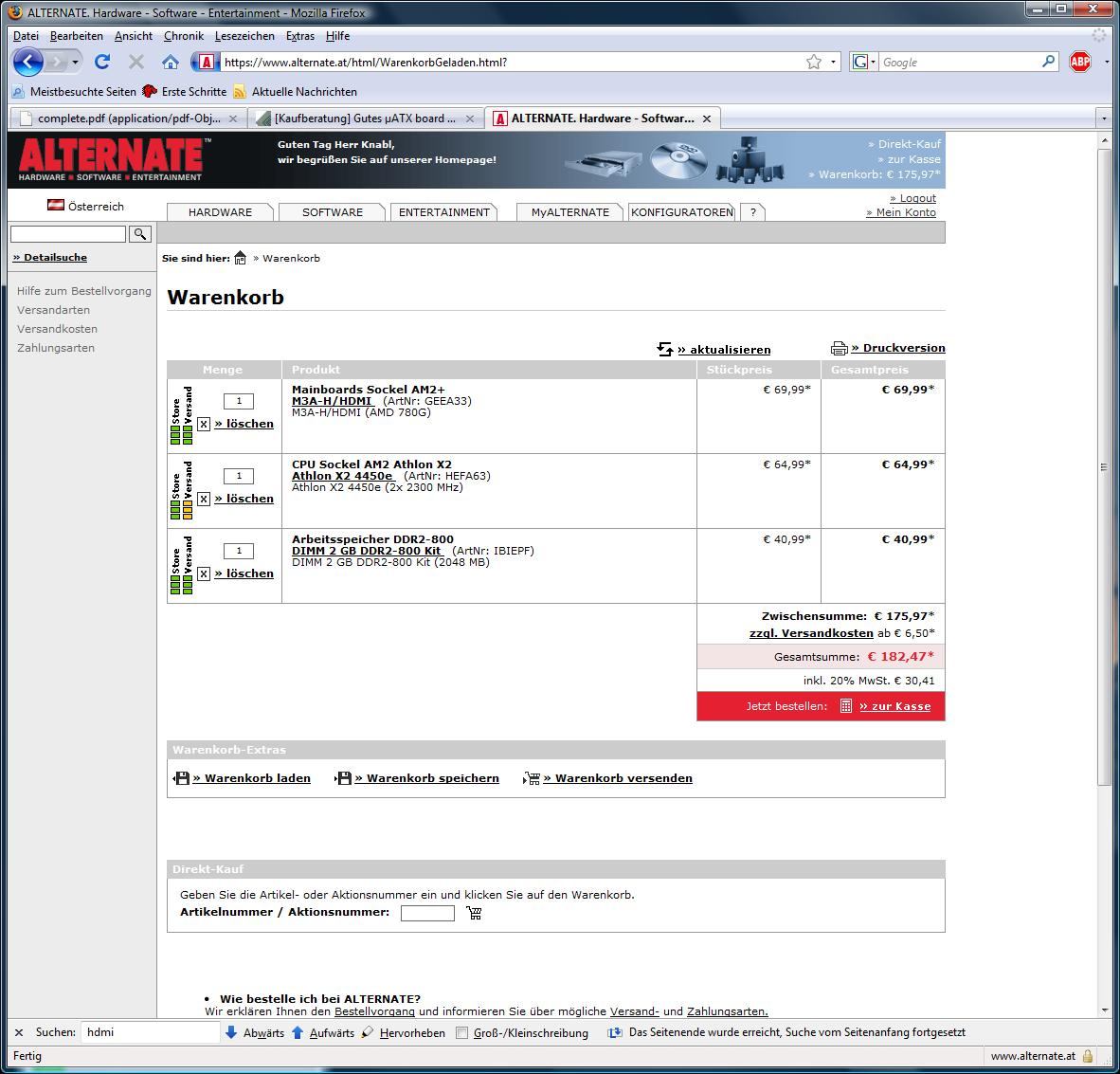Screen dimensions: 1120x1074
Task: Close the find bar with its X
Action: [19, 1032]
